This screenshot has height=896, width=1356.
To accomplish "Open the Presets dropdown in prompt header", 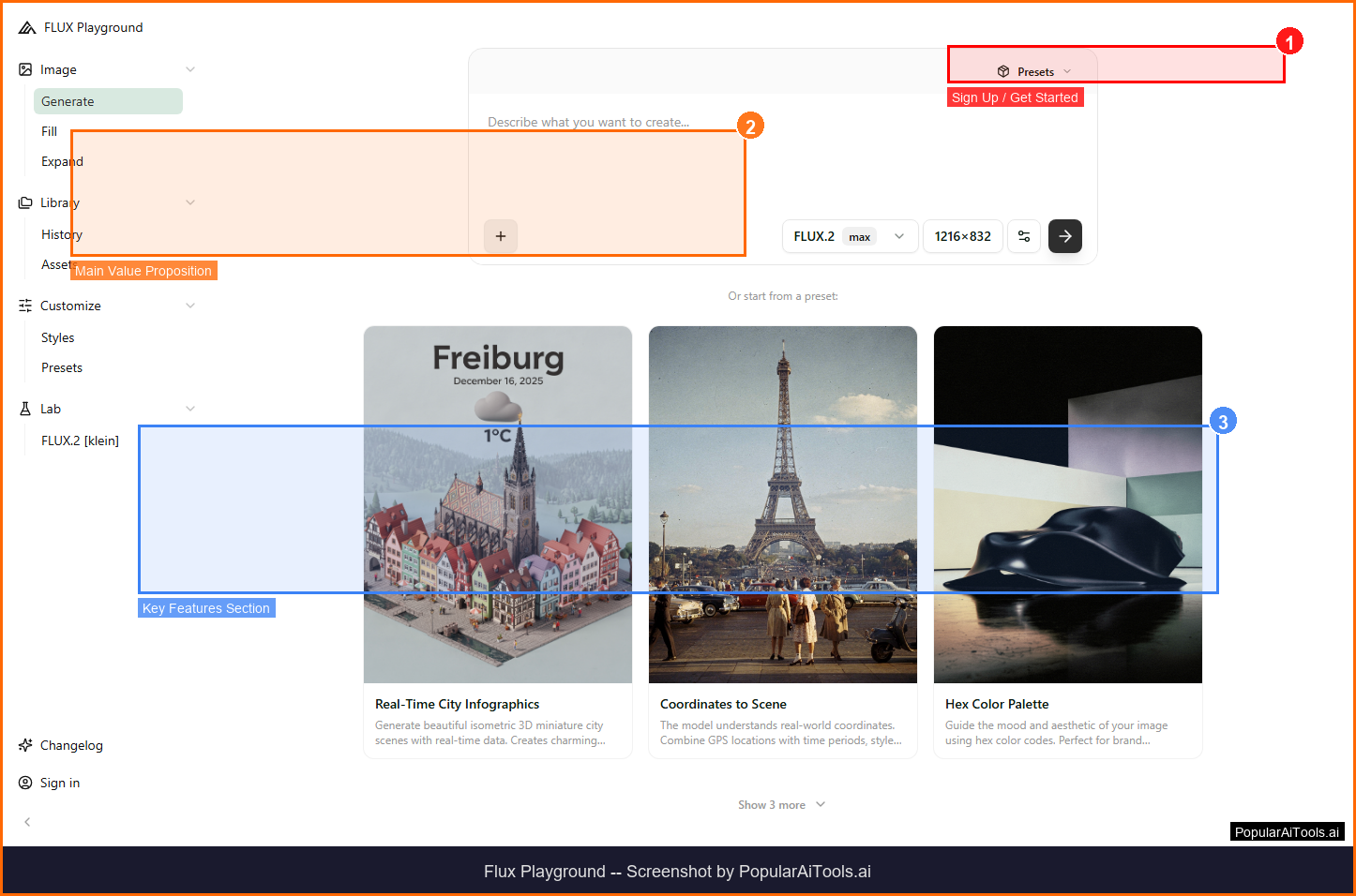I will (x=1034, y=71).
